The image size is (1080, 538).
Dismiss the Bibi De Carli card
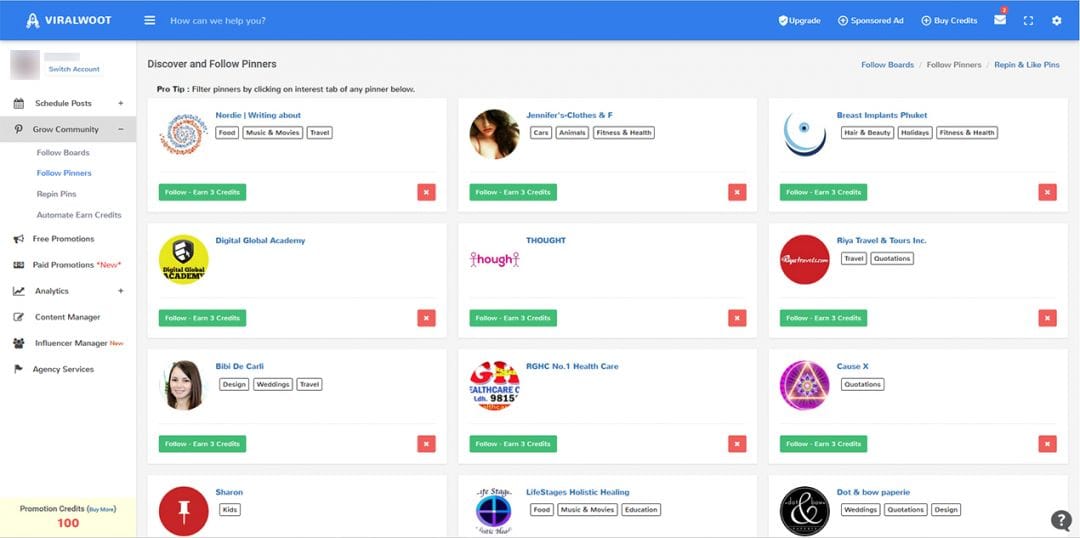[x=426, y=444]
